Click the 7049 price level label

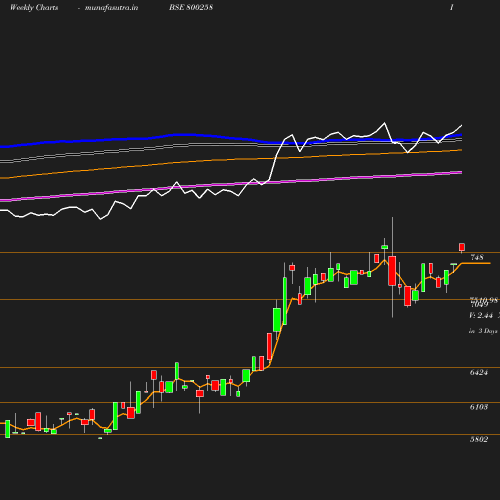click(479, 304)
